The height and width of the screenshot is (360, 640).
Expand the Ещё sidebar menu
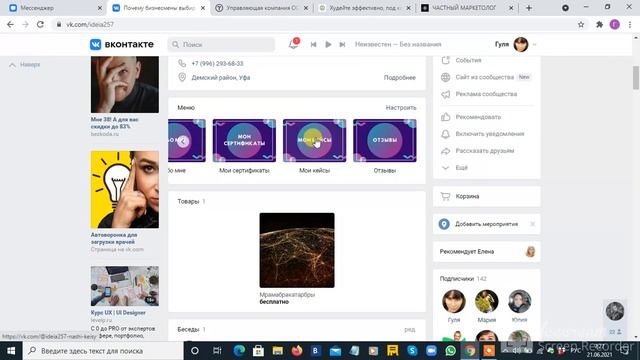coord(461,168)
